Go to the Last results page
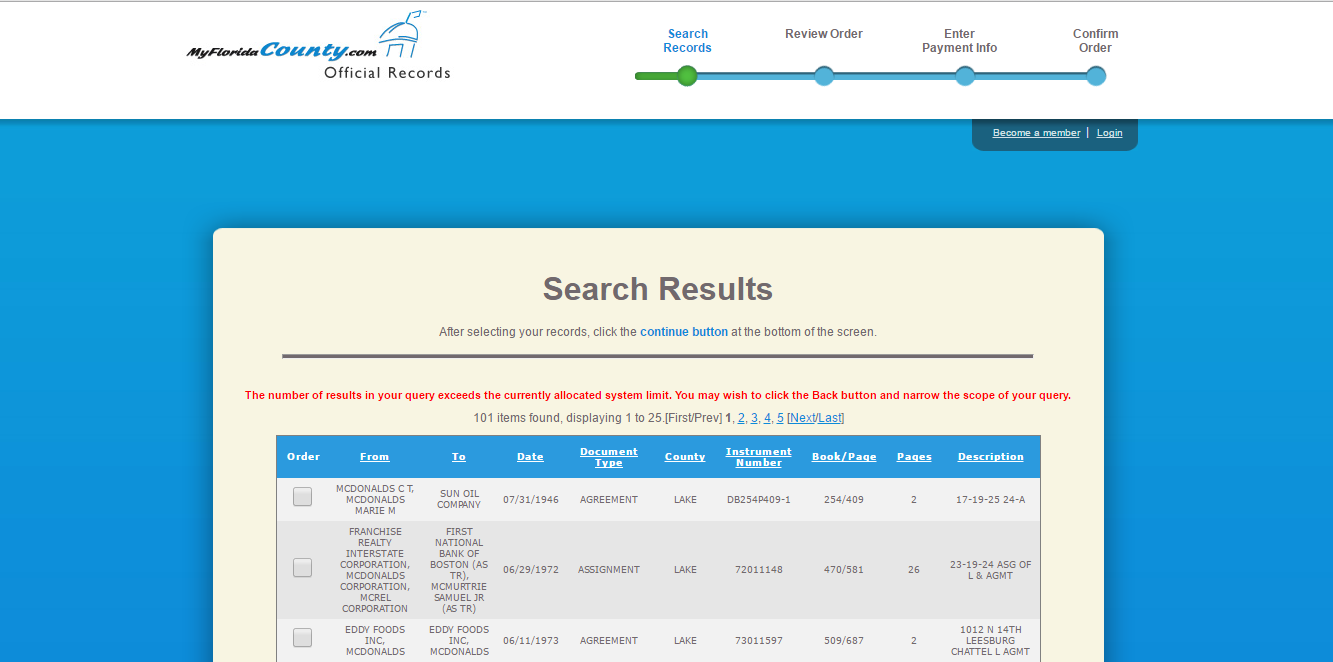This screenshot has width=1333, height=662. [830, 418]
